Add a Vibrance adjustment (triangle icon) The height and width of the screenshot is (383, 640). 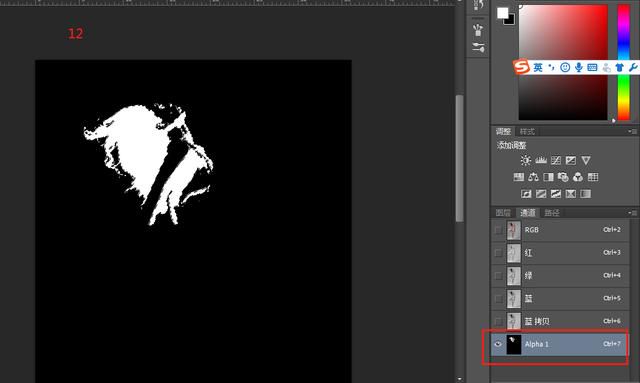coord(586,160)
